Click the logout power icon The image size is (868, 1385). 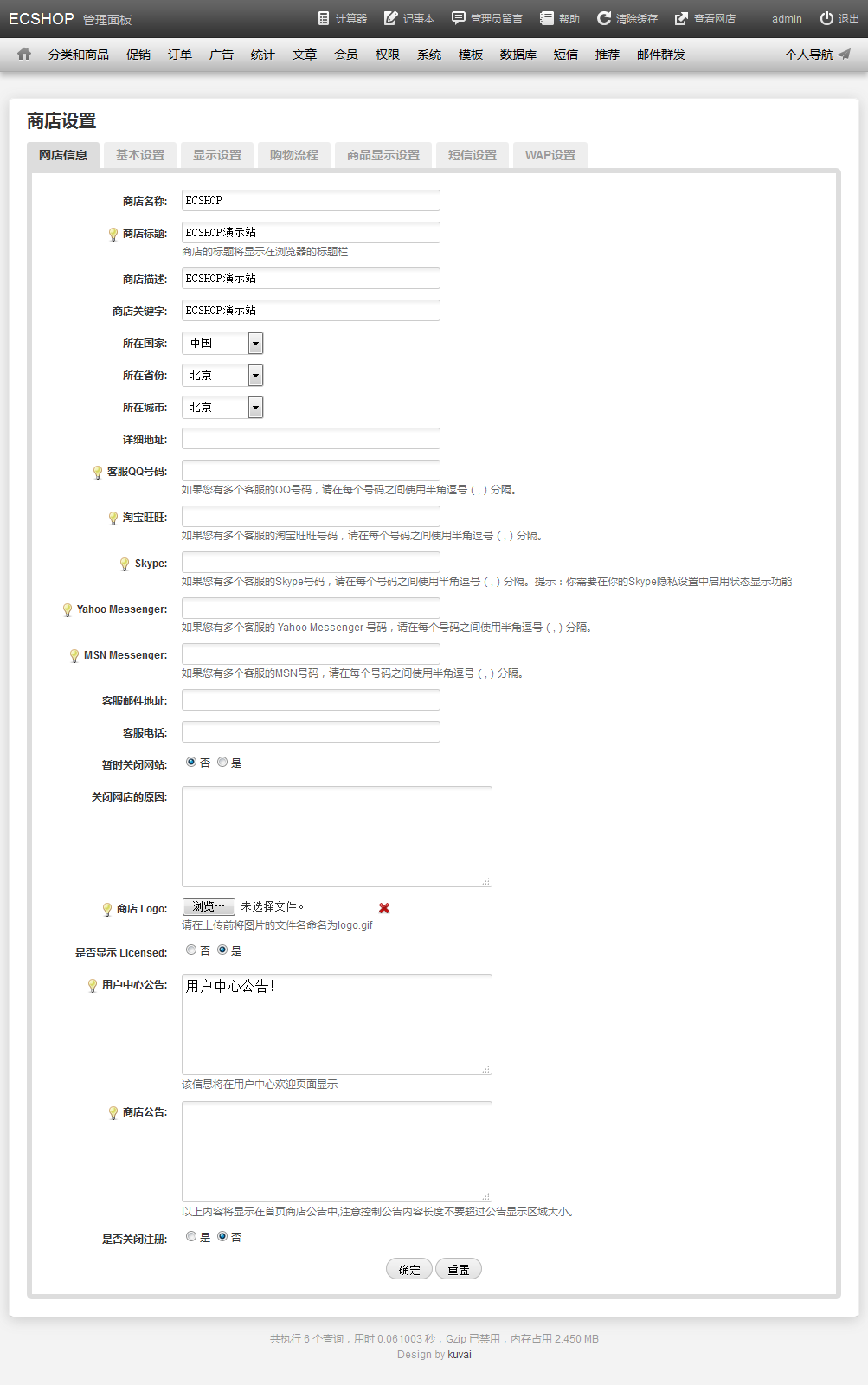coord(826,18)
